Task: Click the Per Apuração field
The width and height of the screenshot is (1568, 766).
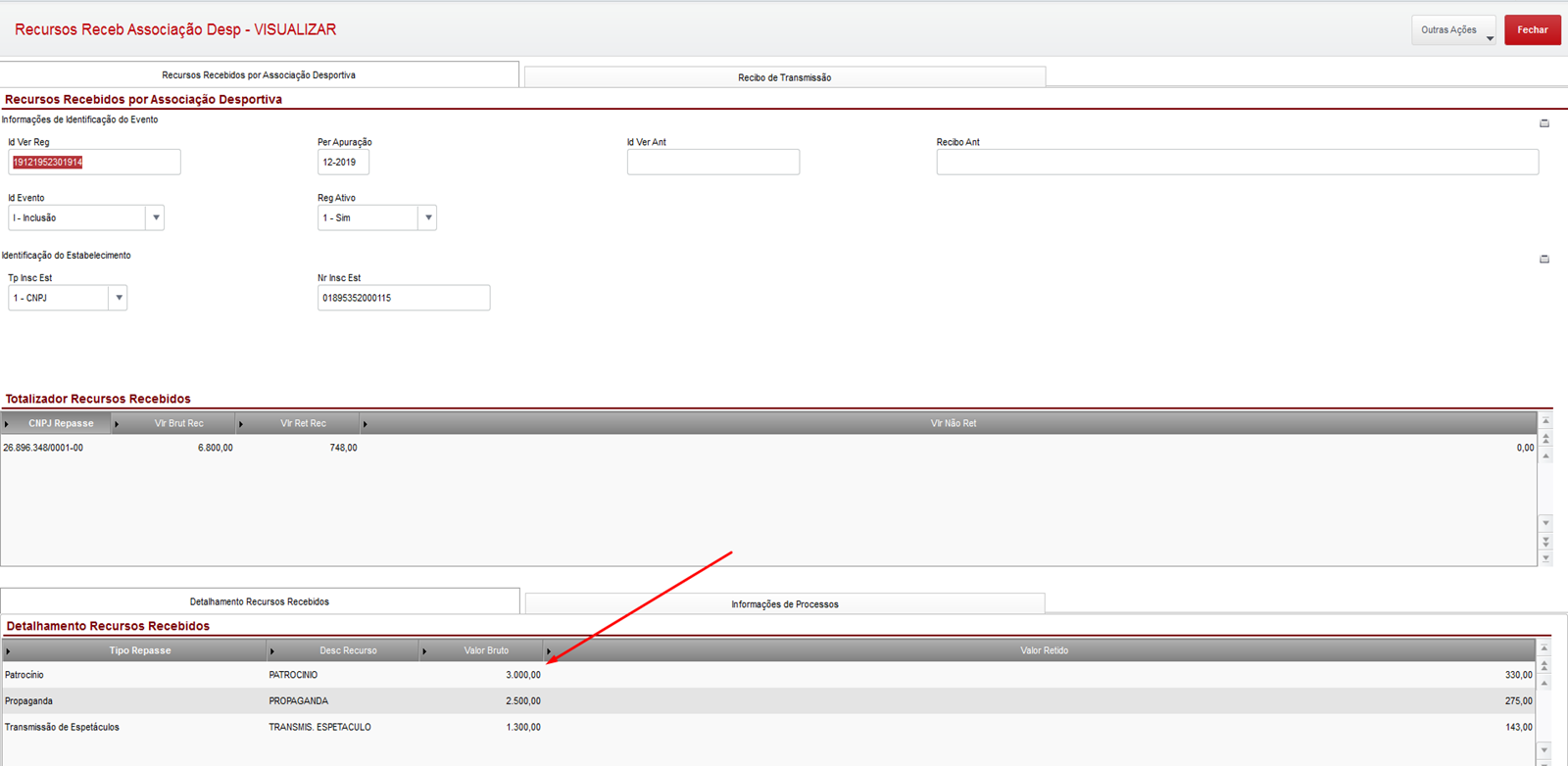Action: (x=343, y=162)
